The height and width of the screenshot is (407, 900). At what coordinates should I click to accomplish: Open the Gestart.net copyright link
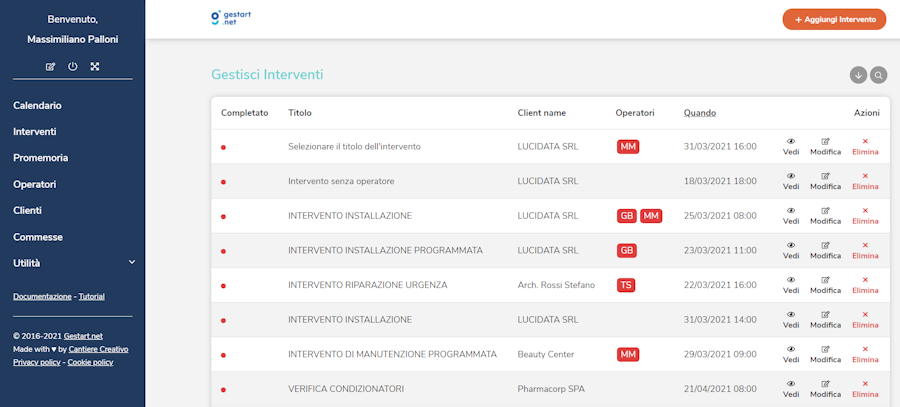pos(83,336)
